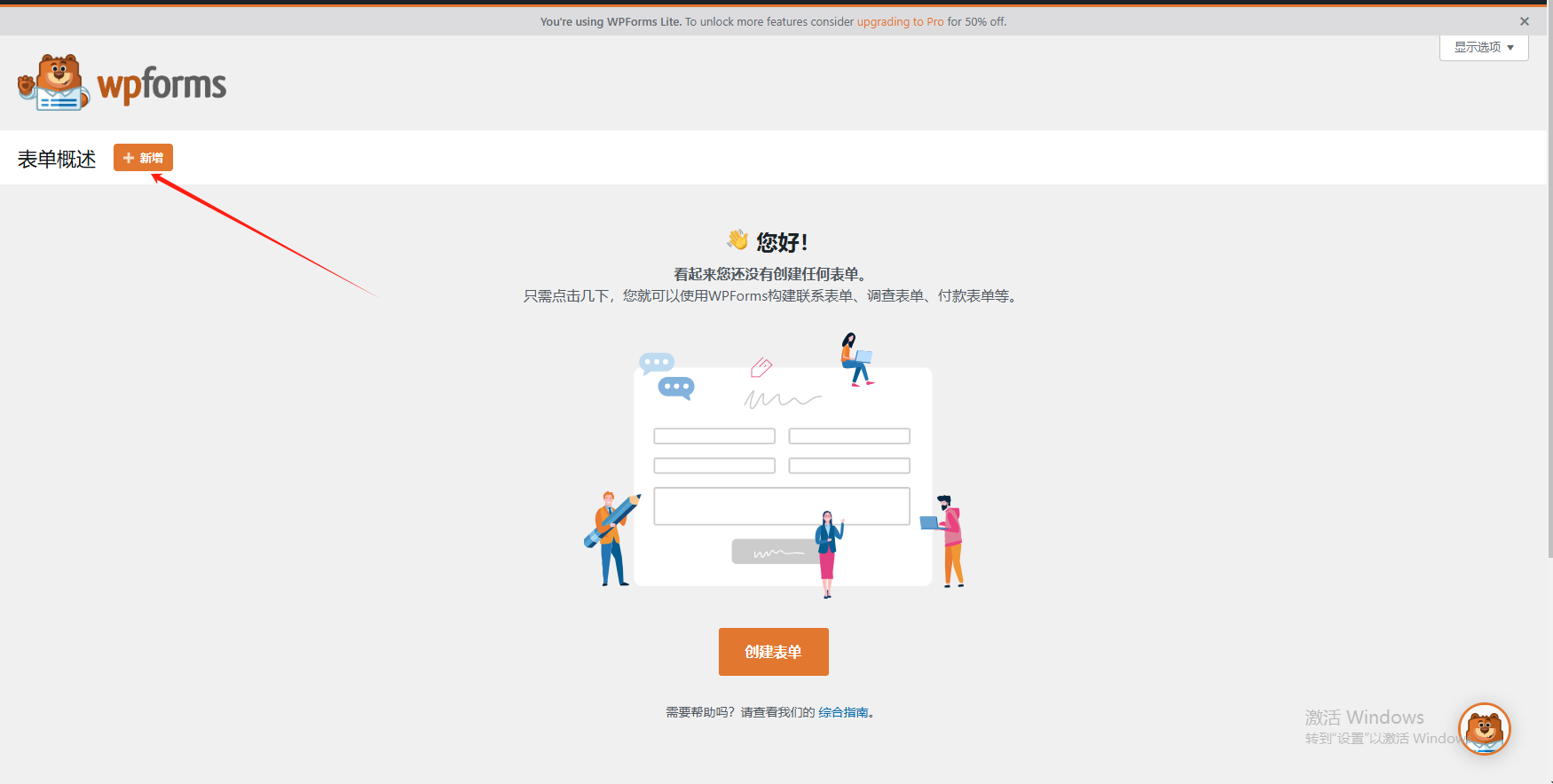Dismiss the WPForms Lite notice bar

coord(1525,21)
